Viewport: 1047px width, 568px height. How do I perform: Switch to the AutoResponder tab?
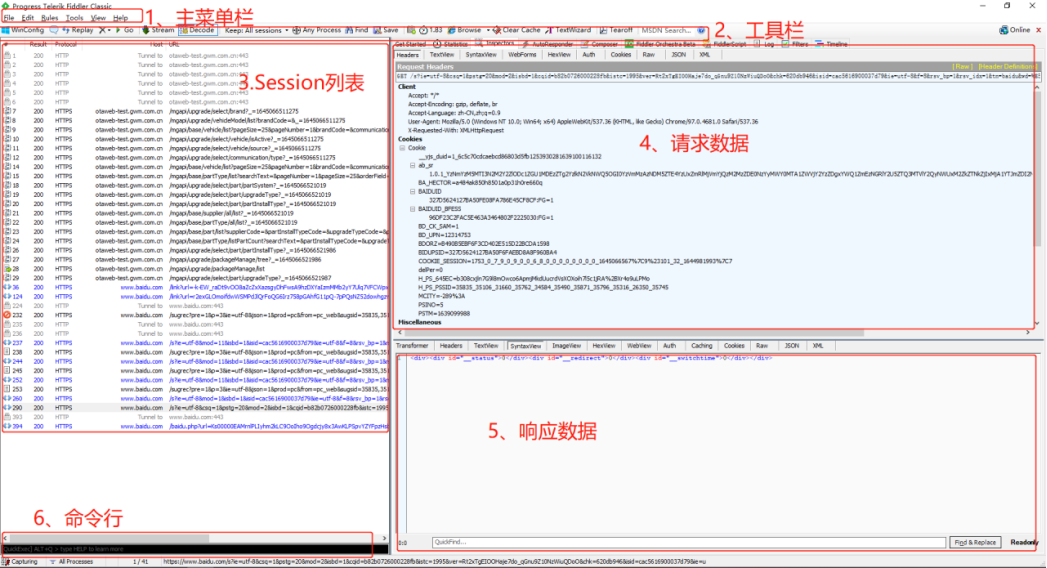(x=548, y=44)
